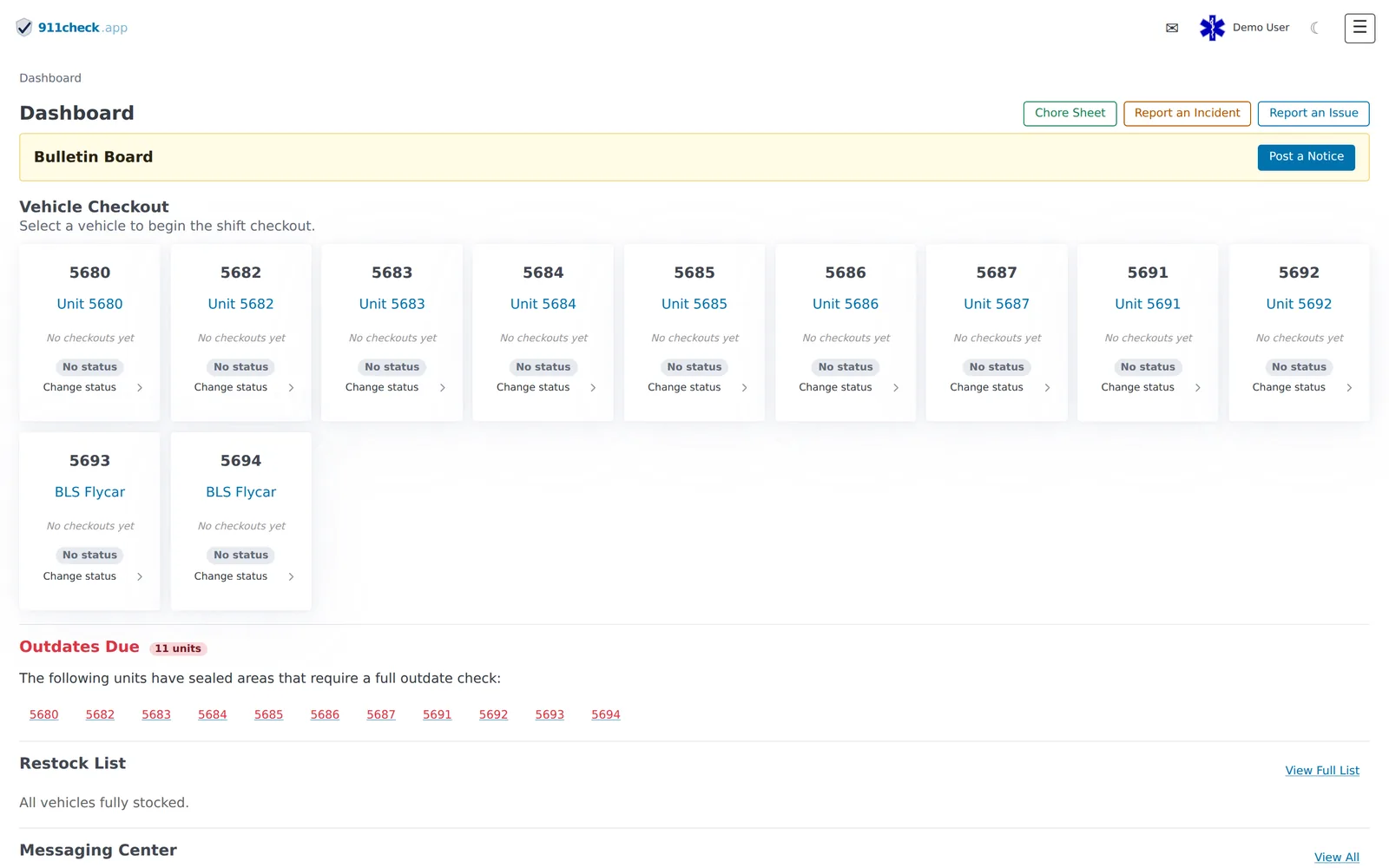Viewport: 1389px width, 868px height.
Task: Open outdate link 5692
Action: point(493,714)
